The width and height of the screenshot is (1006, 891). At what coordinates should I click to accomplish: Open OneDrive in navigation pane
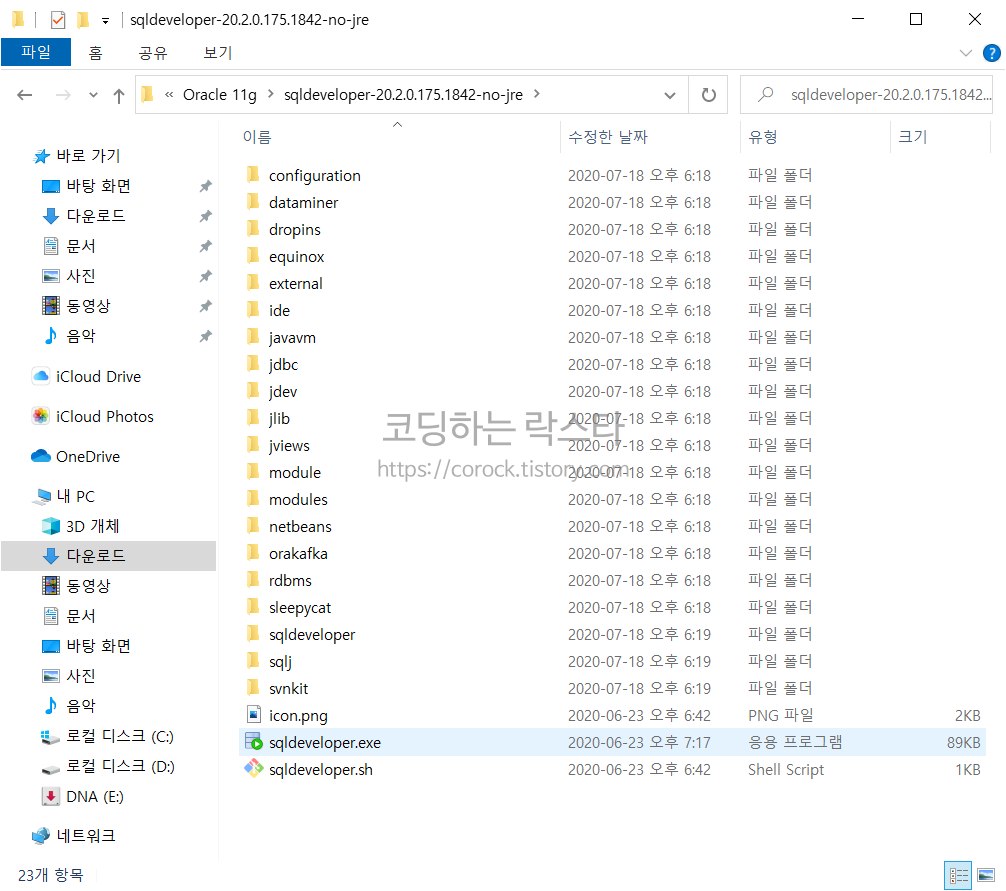point(88,457)
